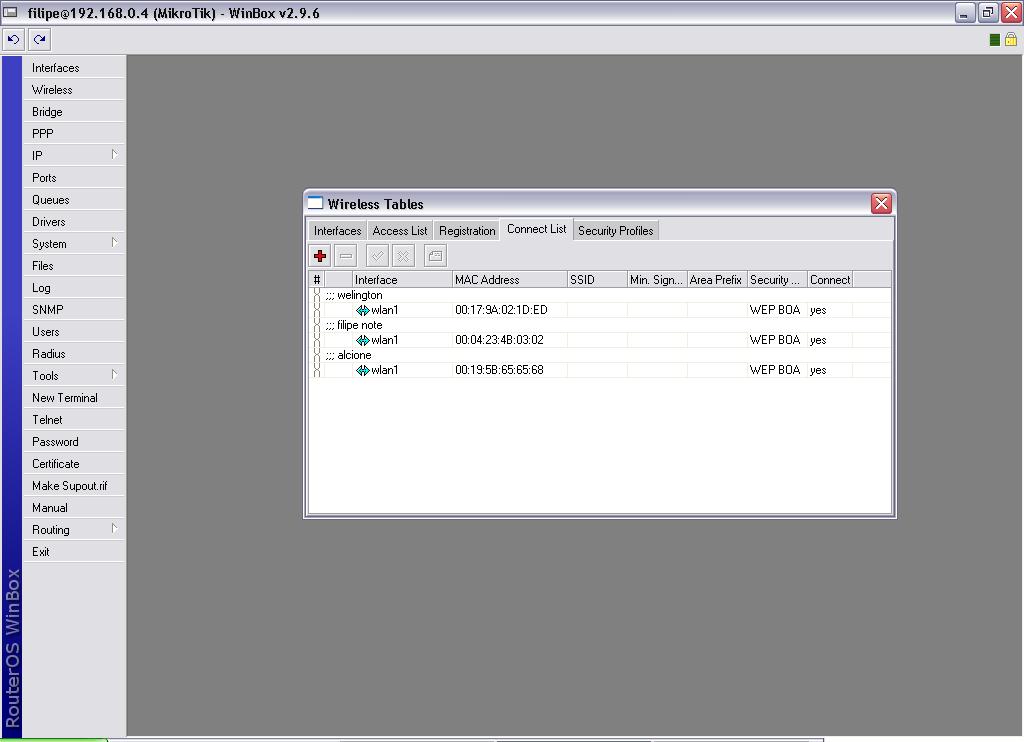Open Users in the sidebar menu
The width and height of the screenshot is (1024, 742).
[74, 332]
